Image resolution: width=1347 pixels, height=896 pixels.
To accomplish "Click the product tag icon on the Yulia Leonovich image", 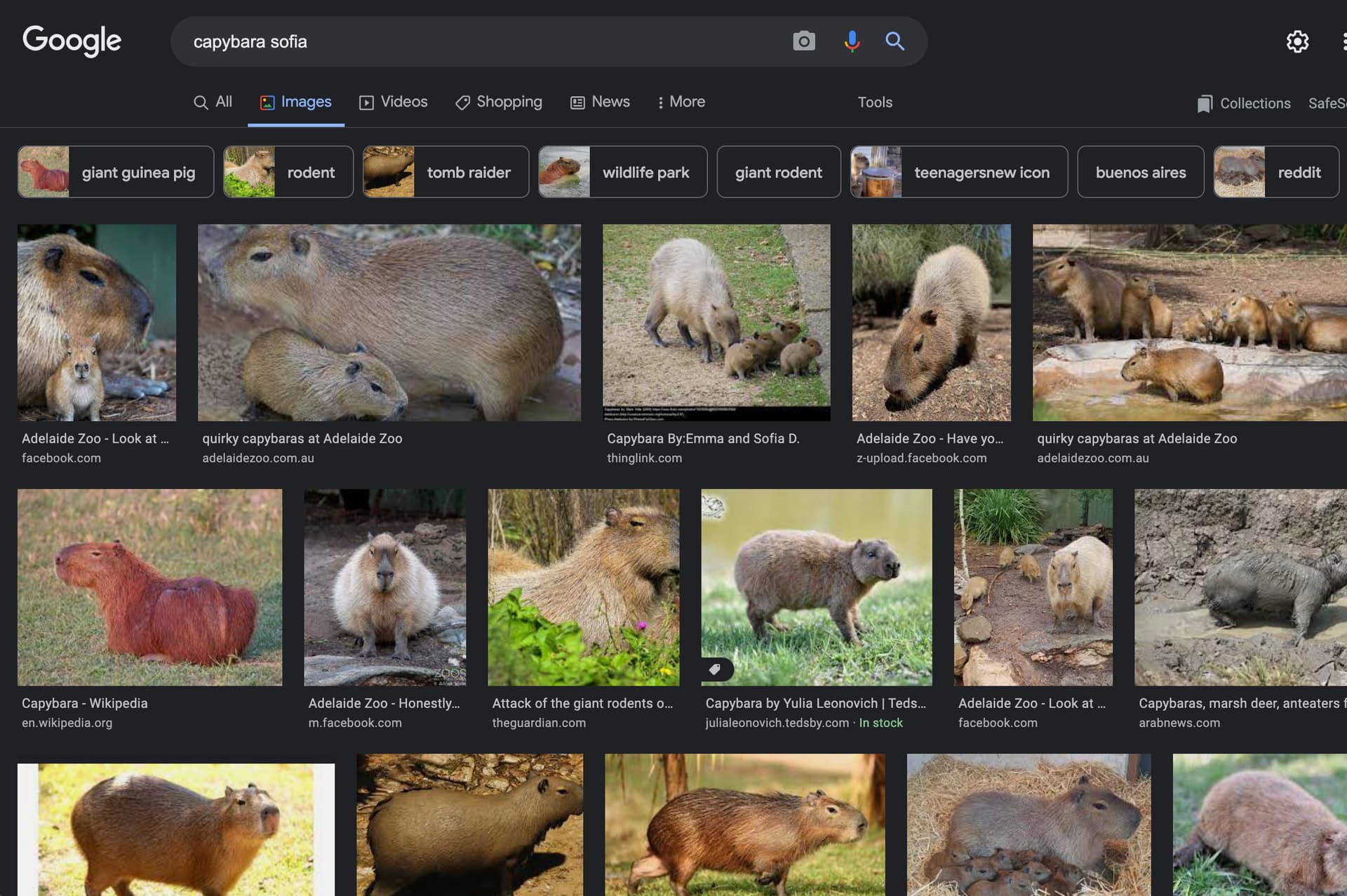I will (715, 669).
